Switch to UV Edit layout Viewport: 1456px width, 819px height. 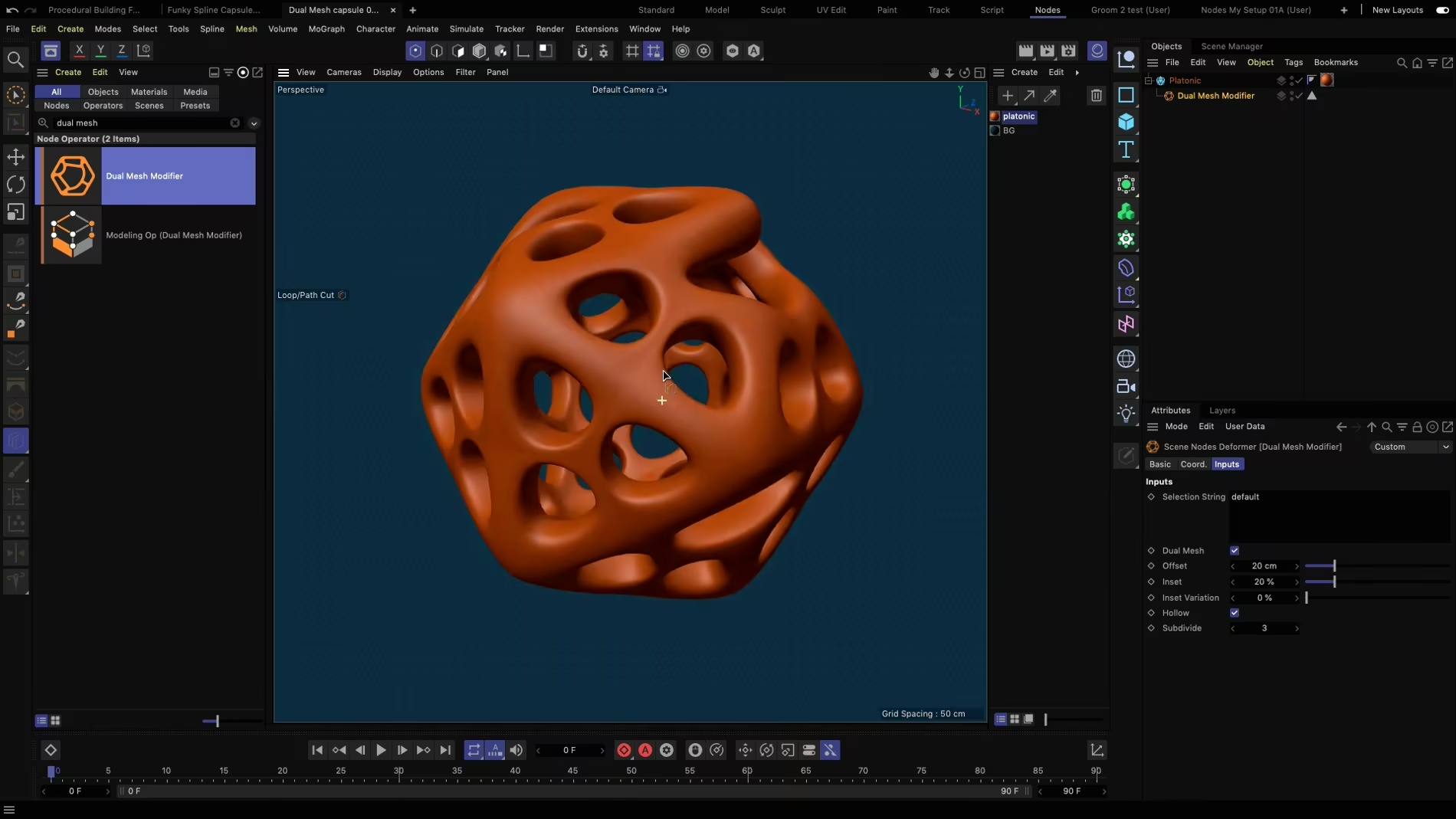[x=831, y=10]
